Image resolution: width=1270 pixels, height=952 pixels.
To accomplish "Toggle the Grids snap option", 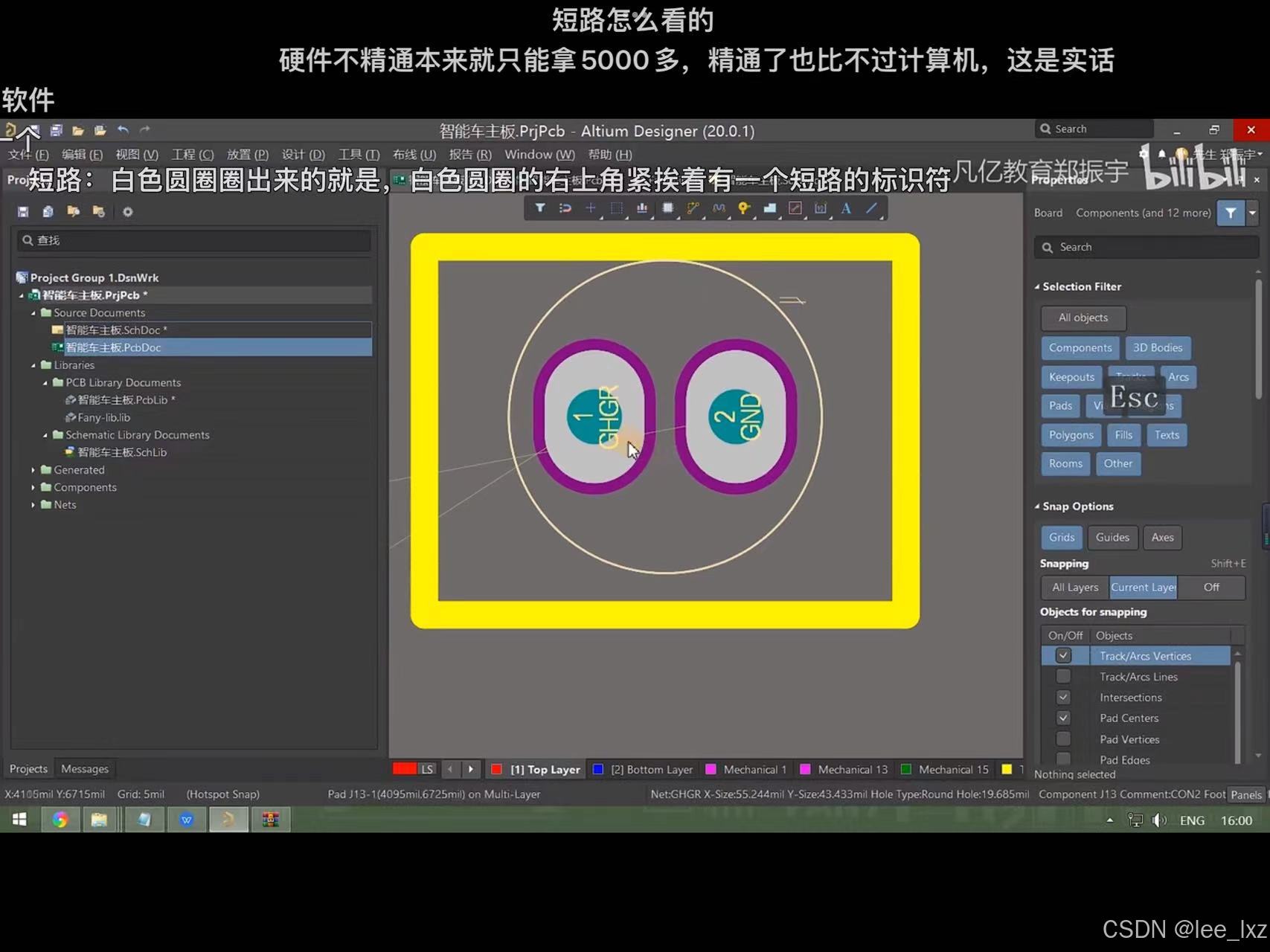I will click(1062, 537).
